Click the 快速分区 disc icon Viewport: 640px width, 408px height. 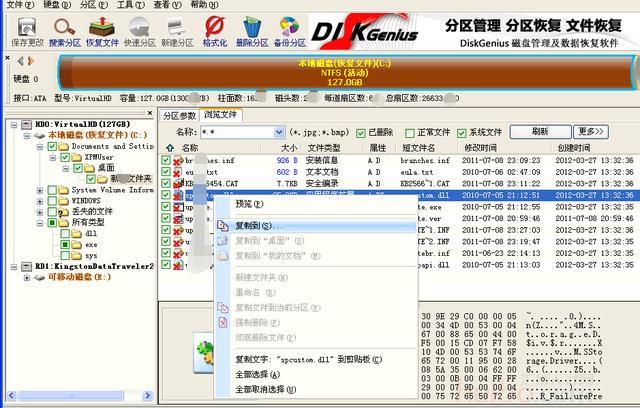pyautogui.click(x=140, y=31)
